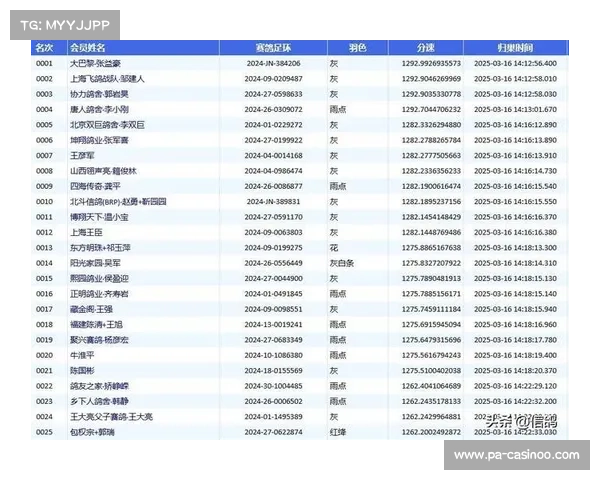Select member name 王彦军
600x480 pixels.
tap(82, 156)
